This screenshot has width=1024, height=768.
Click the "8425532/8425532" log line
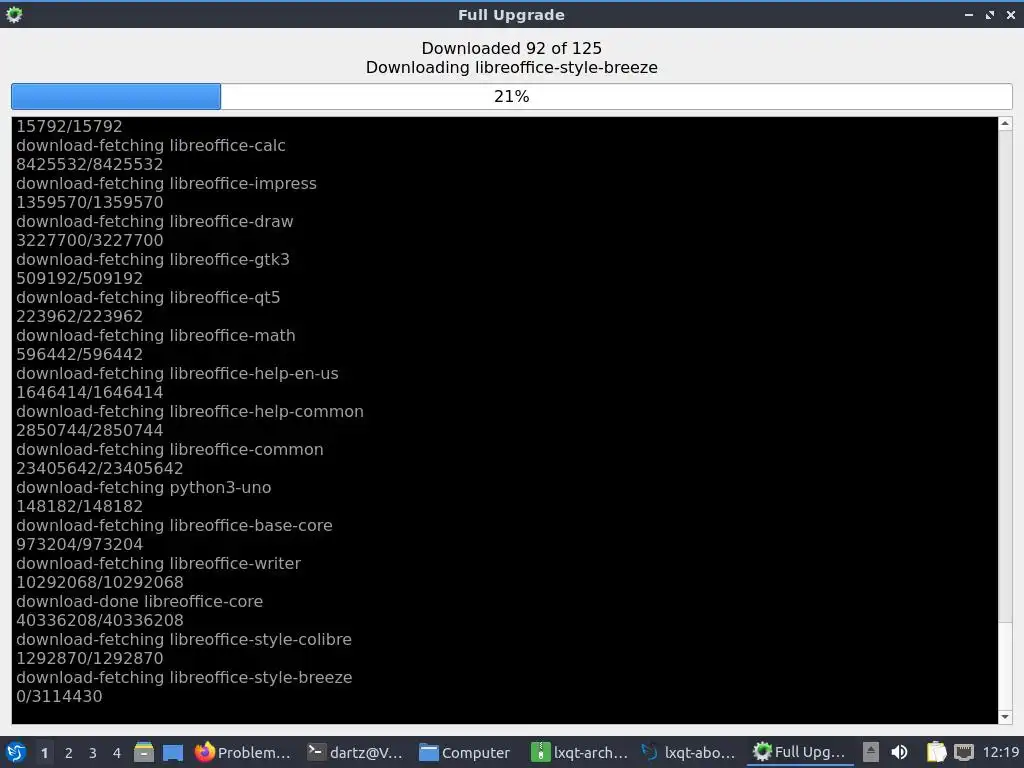[x=89, y=165]
